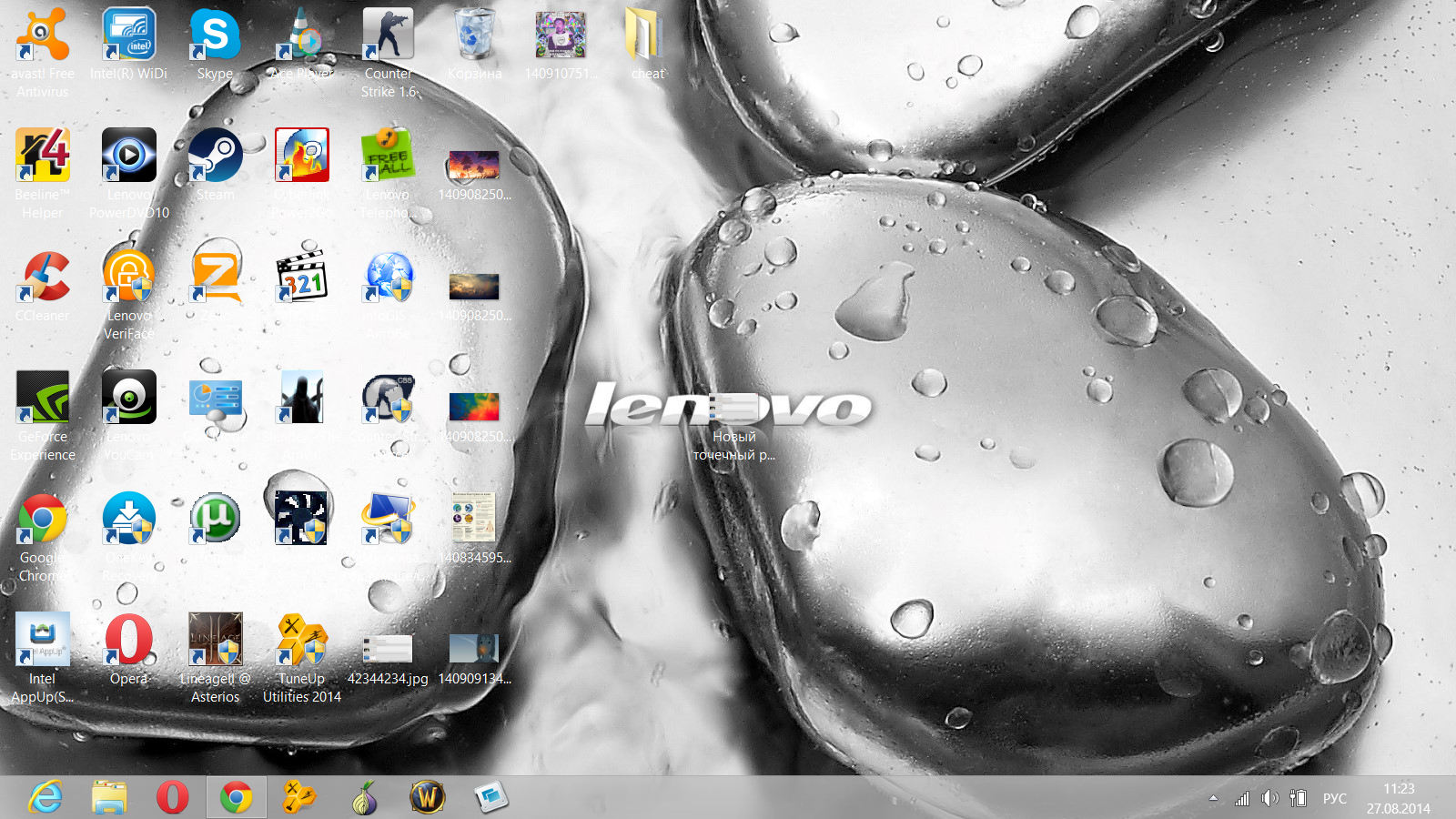Open File Explorer from the taskbar
This screenshot has height=819, width=1456.
point(109,798)
